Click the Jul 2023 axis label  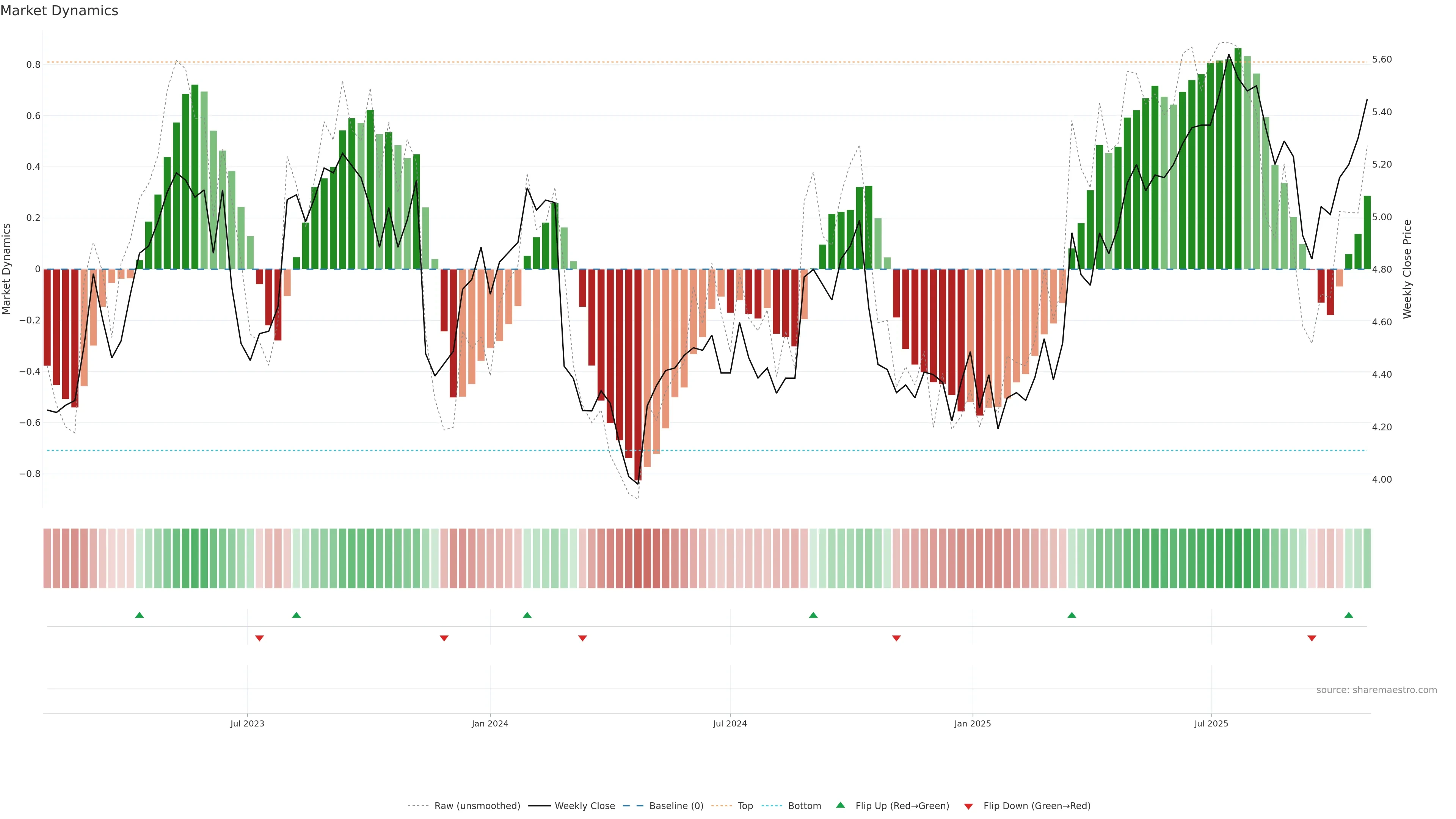point(247,723)
